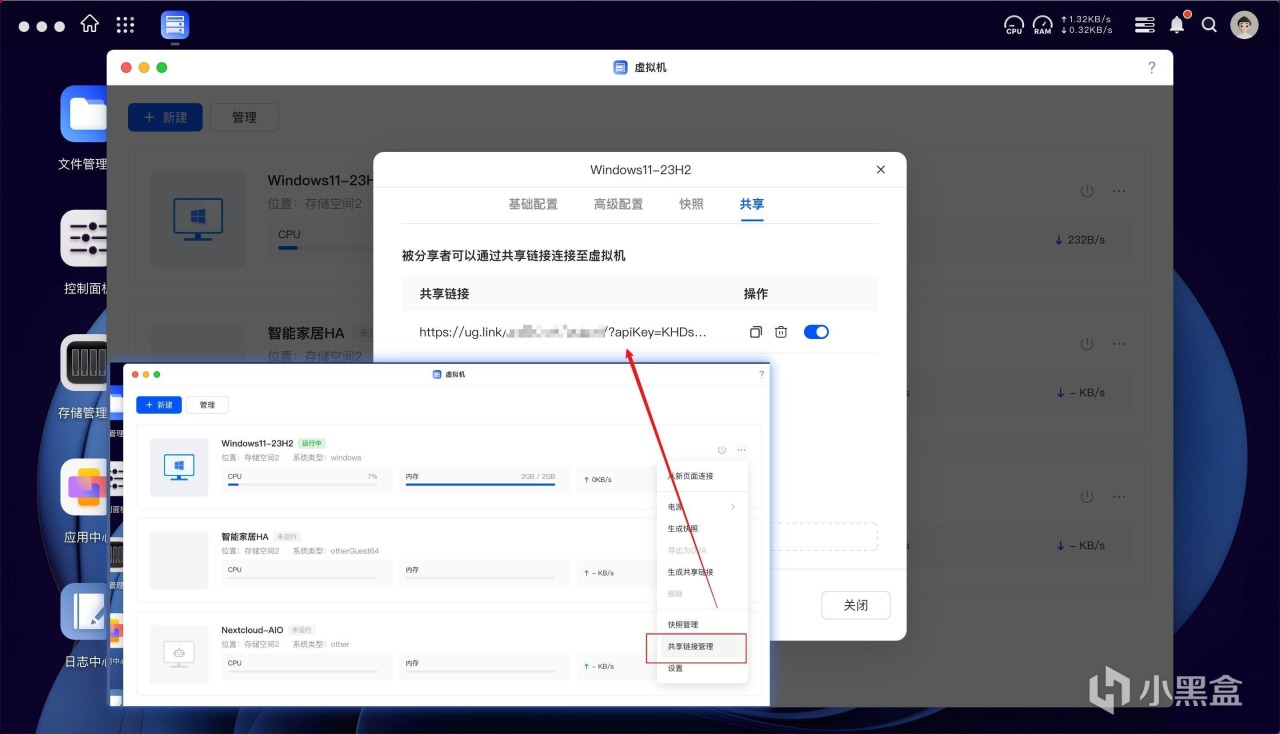Click the help question mark in the small inset window
This screenshot has height=734, width=1280.
pos(761,374)
